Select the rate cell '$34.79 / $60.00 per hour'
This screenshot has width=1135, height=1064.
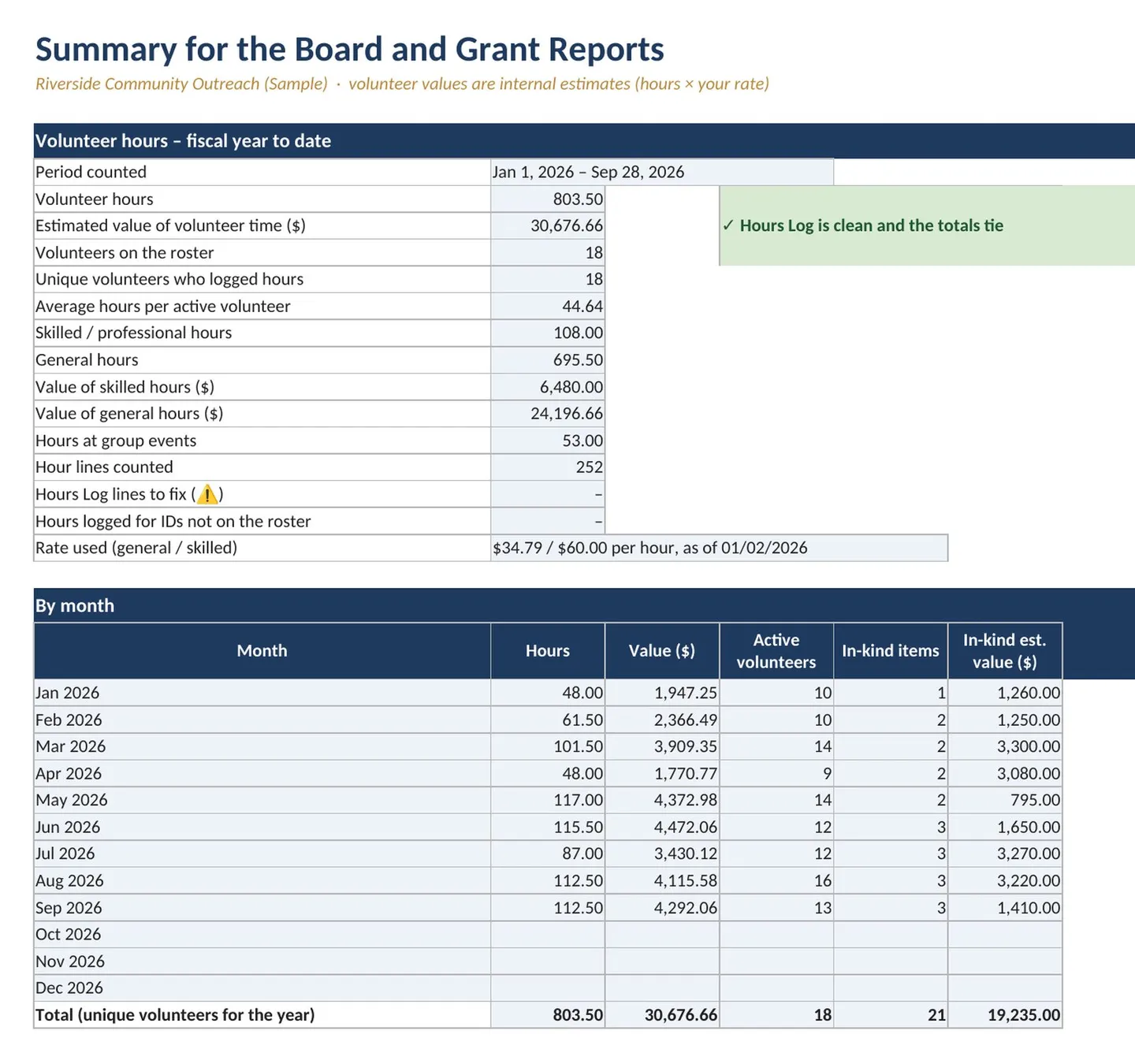tap(719, 549)
